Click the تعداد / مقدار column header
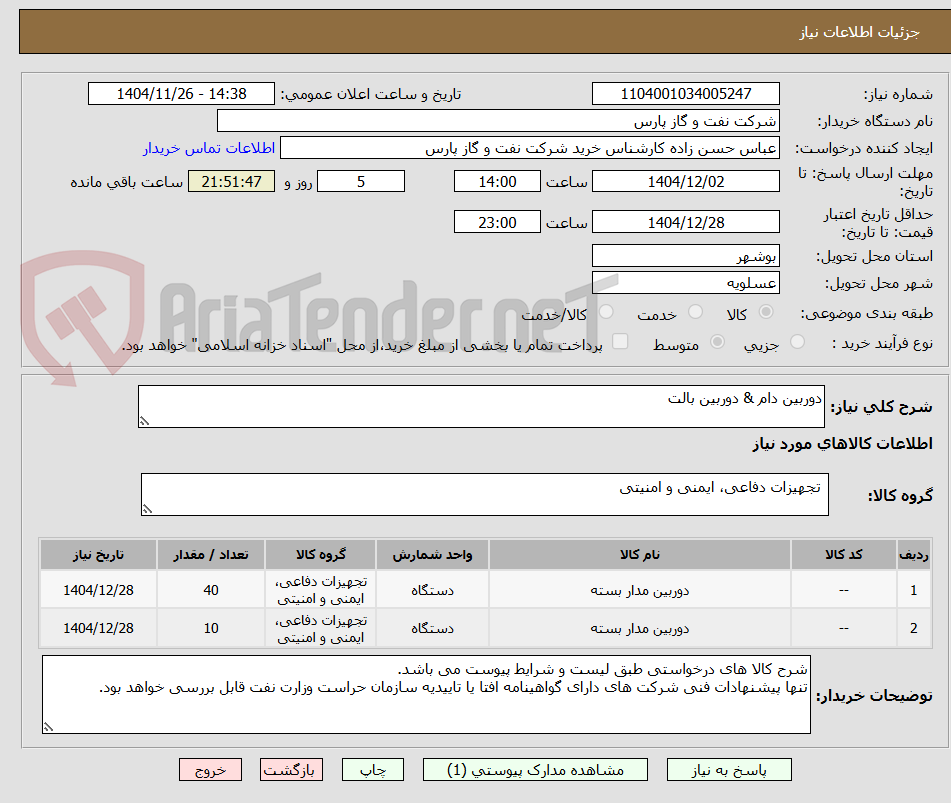The width and height of the screenshot is (951, 803). (210, 554)
